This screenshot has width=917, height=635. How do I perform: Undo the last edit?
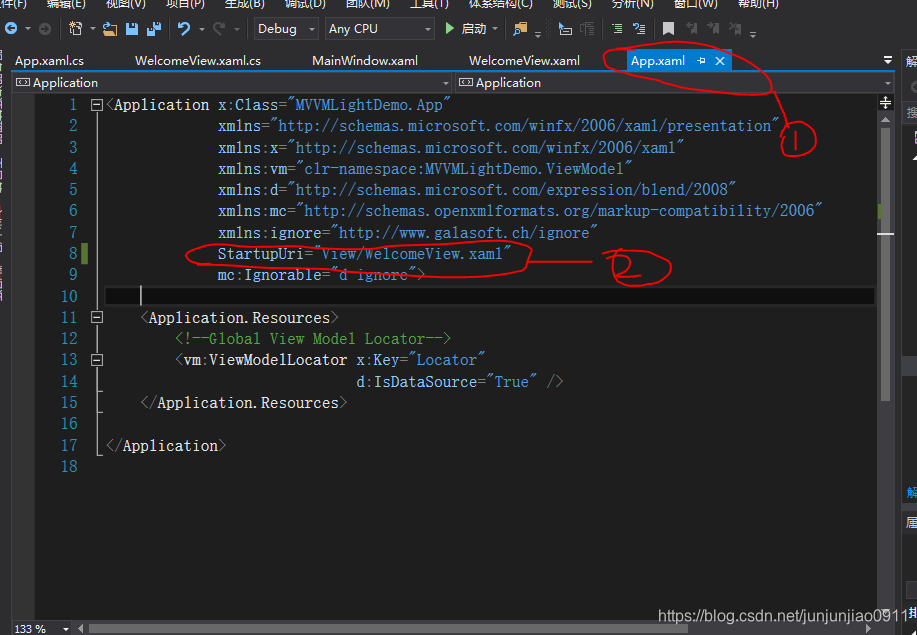click(184, 28)
